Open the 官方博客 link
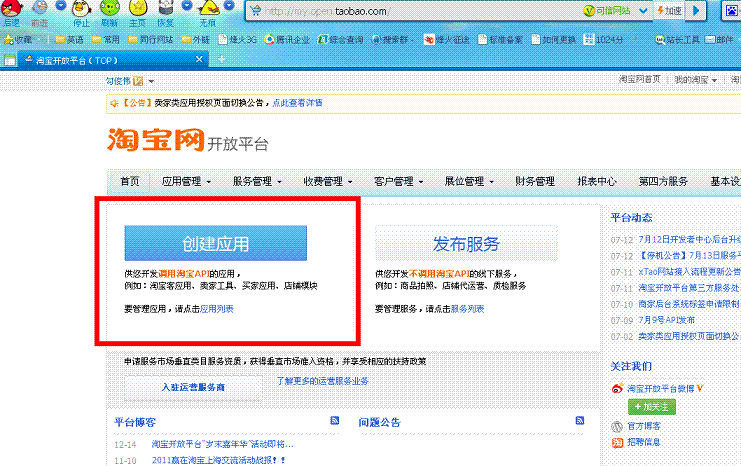 pos(644,426)
